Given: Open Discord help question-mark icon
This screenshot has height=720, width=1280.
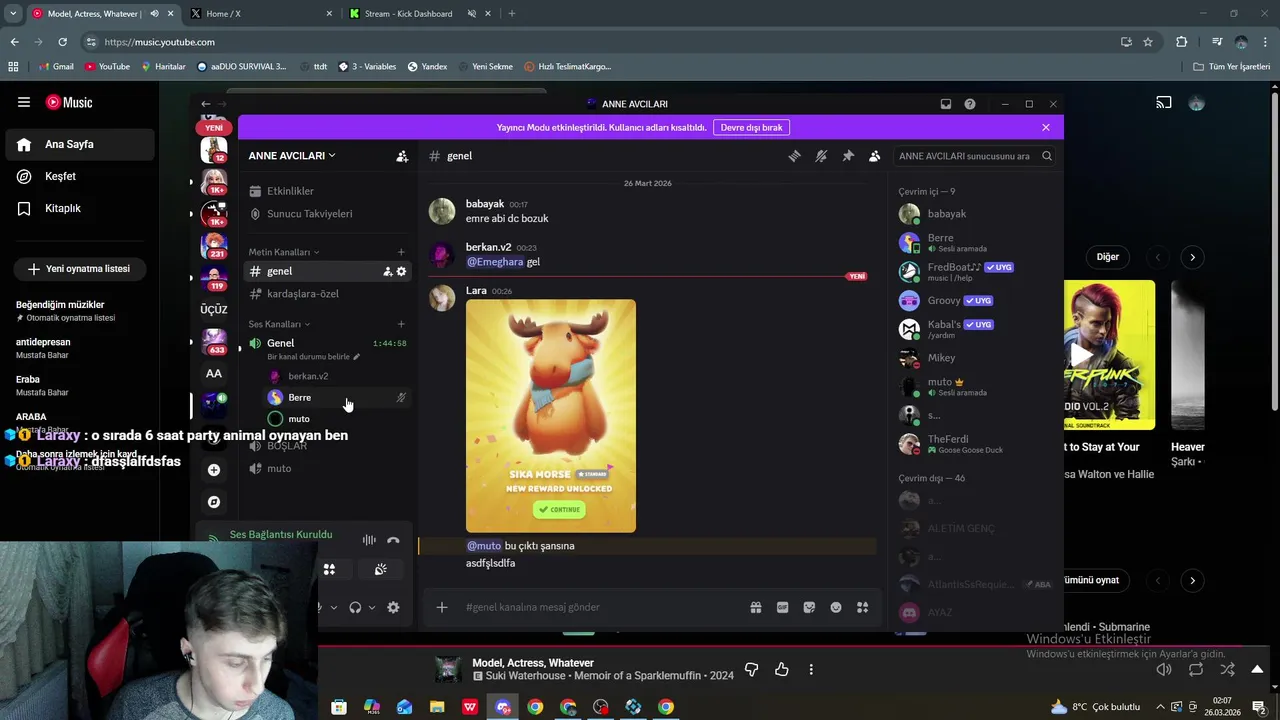Looking at the screenshot, I should point(970,104).
